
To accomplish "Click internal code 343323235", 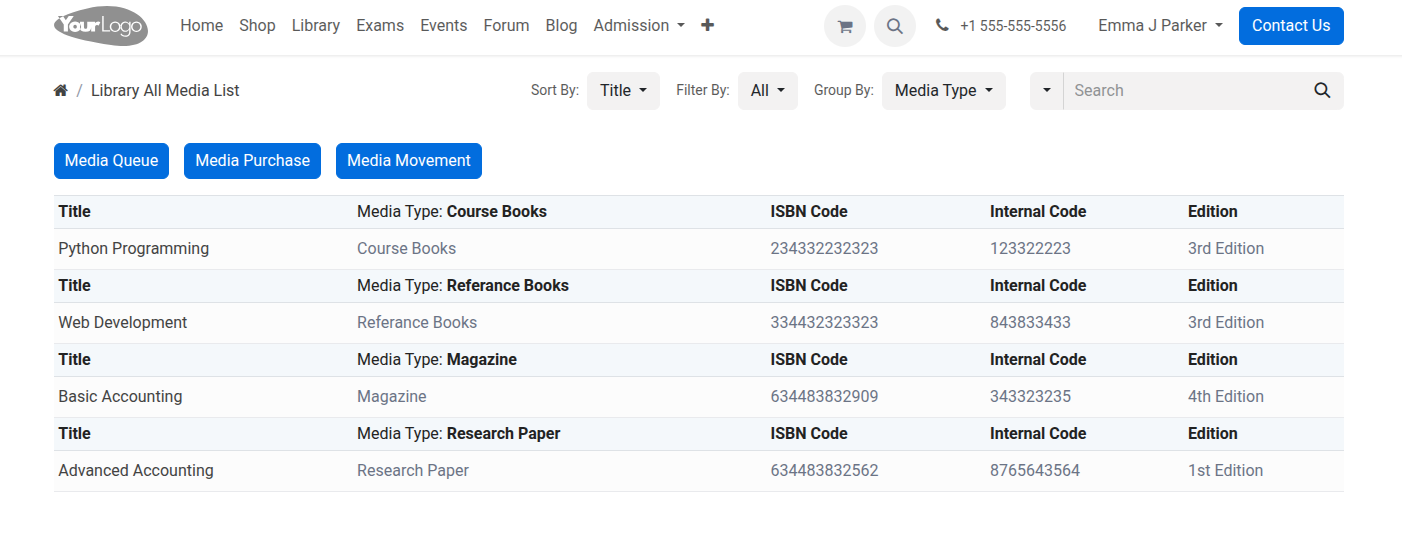I will tap(1031, 397).
